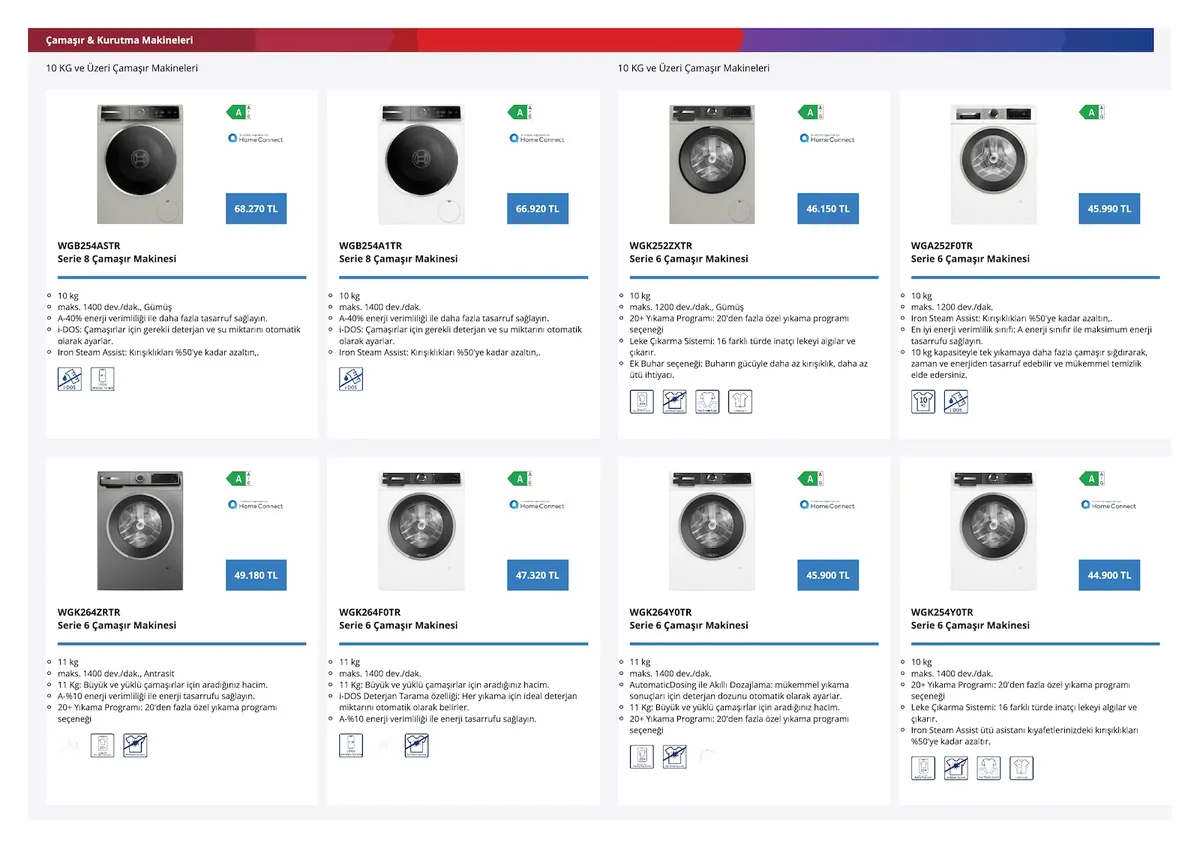Click Home Connect logo on WGK254Y0TR card
The height and width of the screenshot is (848, 1200).
tap(1109, 505)
